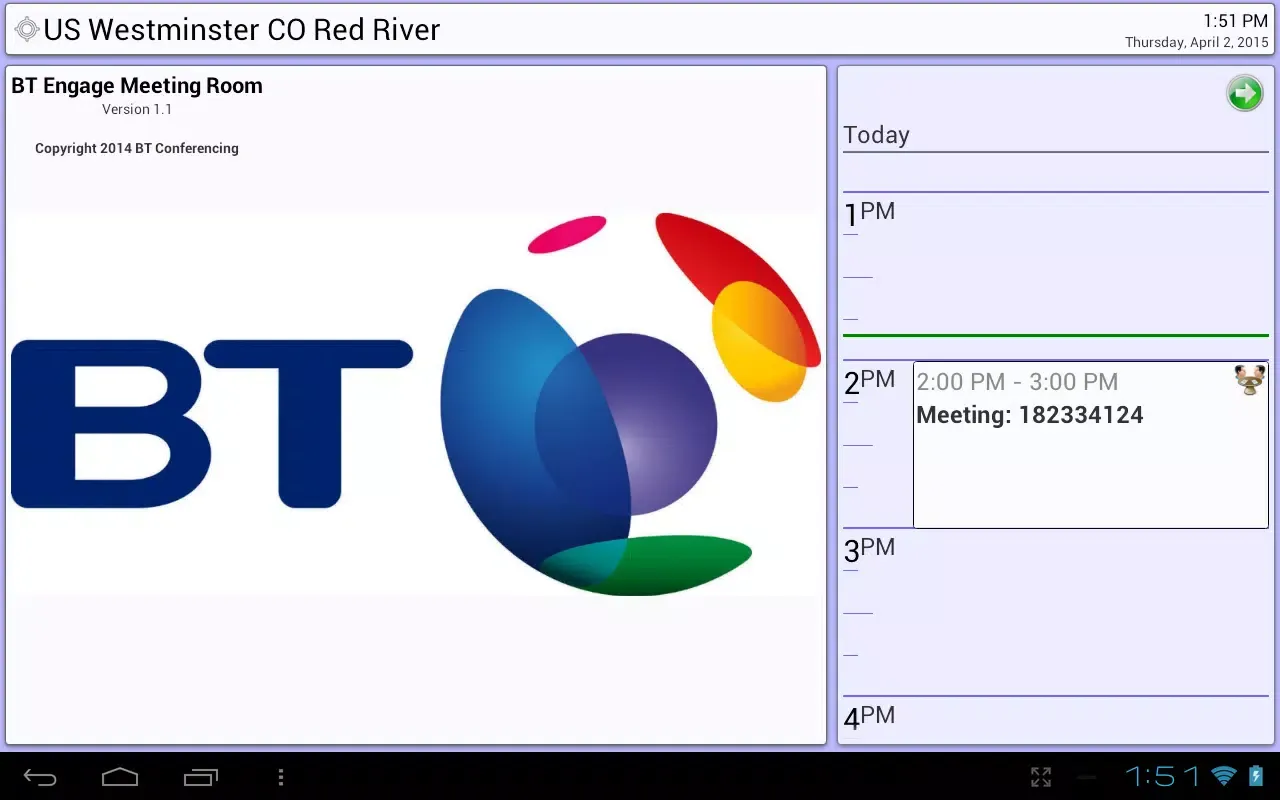The image size is (1280, 800).
Task: Tap the system bar clock 1:51
Action: click(x=1163, y=776)
